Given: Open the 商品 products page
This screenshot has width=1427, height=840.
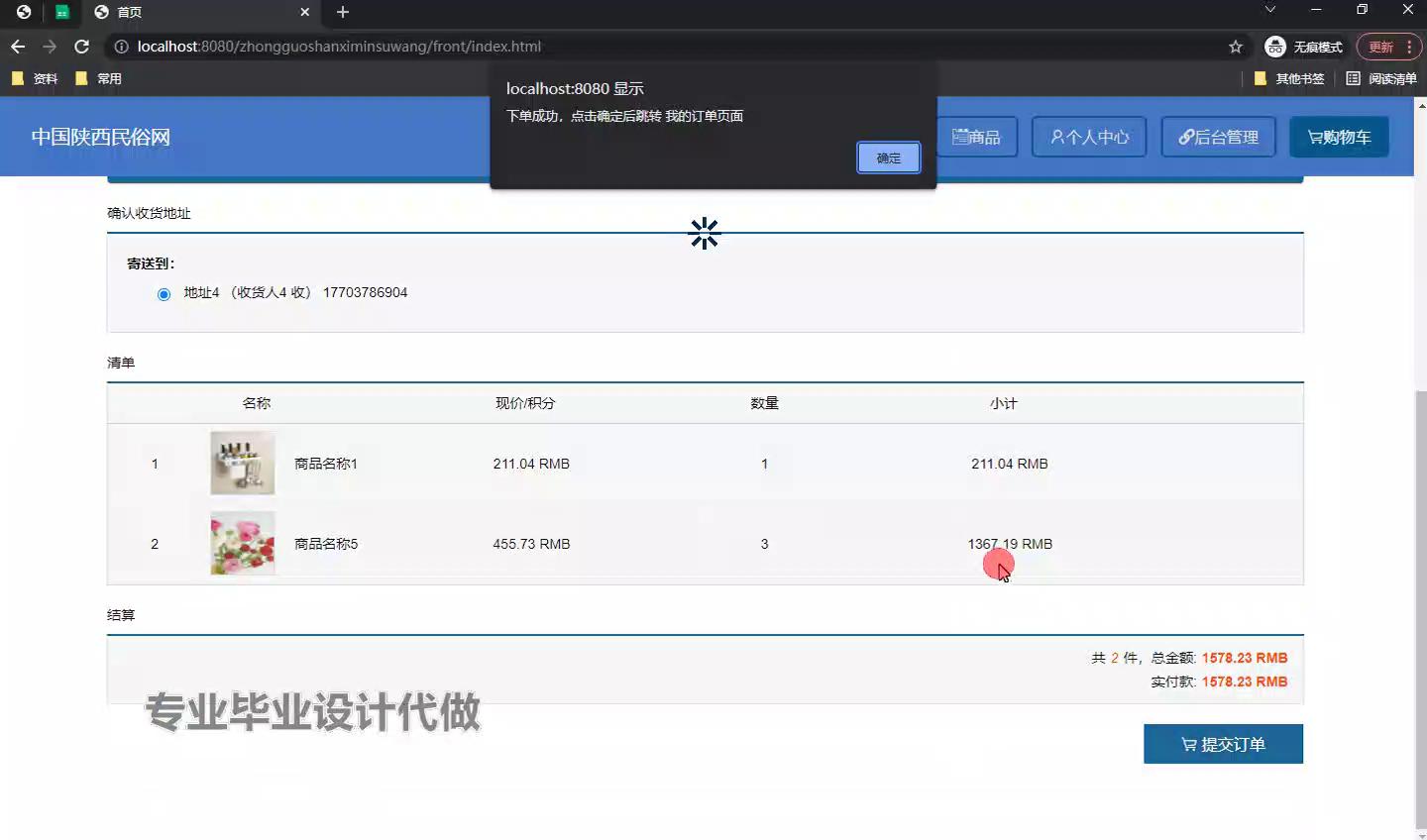Looking at the screenshot, I should (977, 137).
